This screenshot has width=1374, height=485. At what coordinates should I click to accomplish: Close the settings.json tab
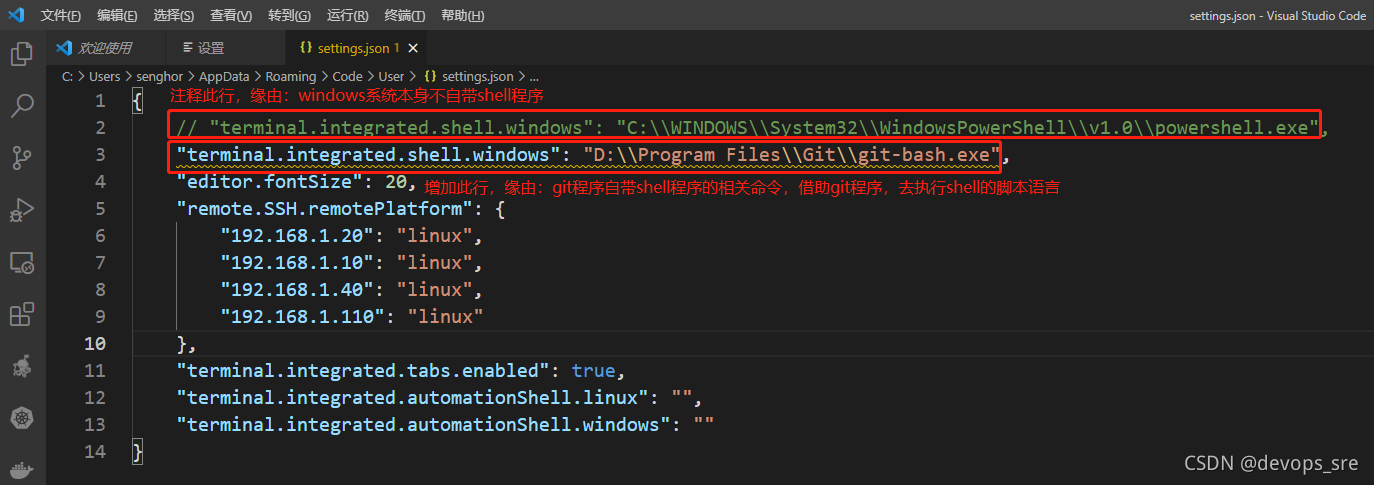click(x=413, y=48)
